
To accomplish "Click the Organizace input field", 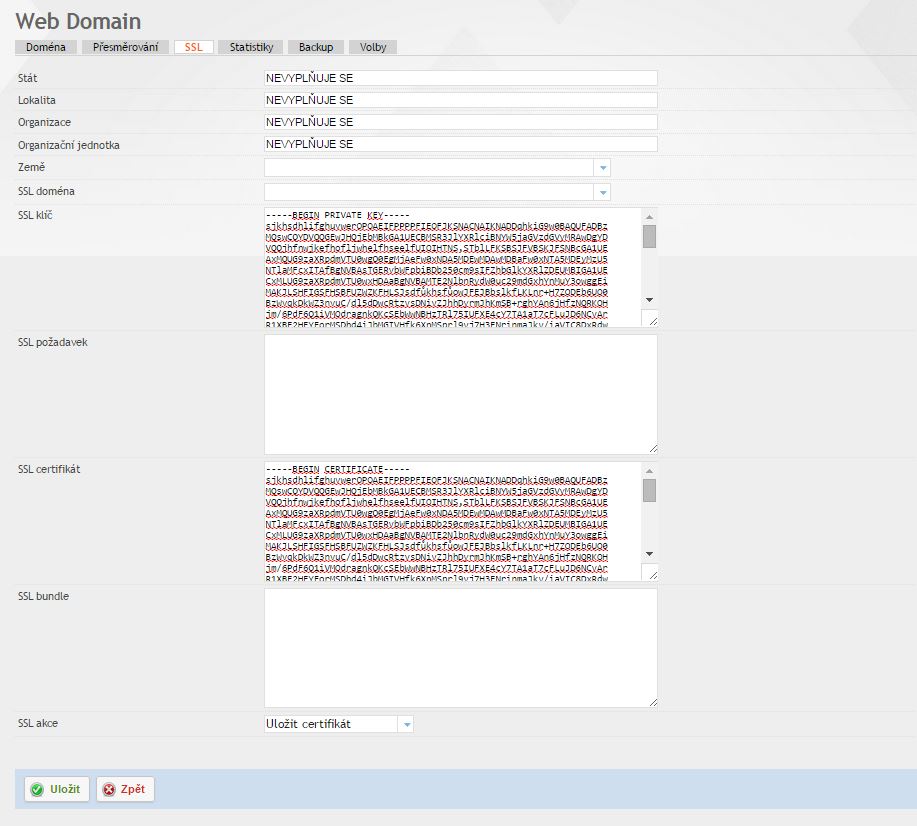I will (x=460, y=122).
